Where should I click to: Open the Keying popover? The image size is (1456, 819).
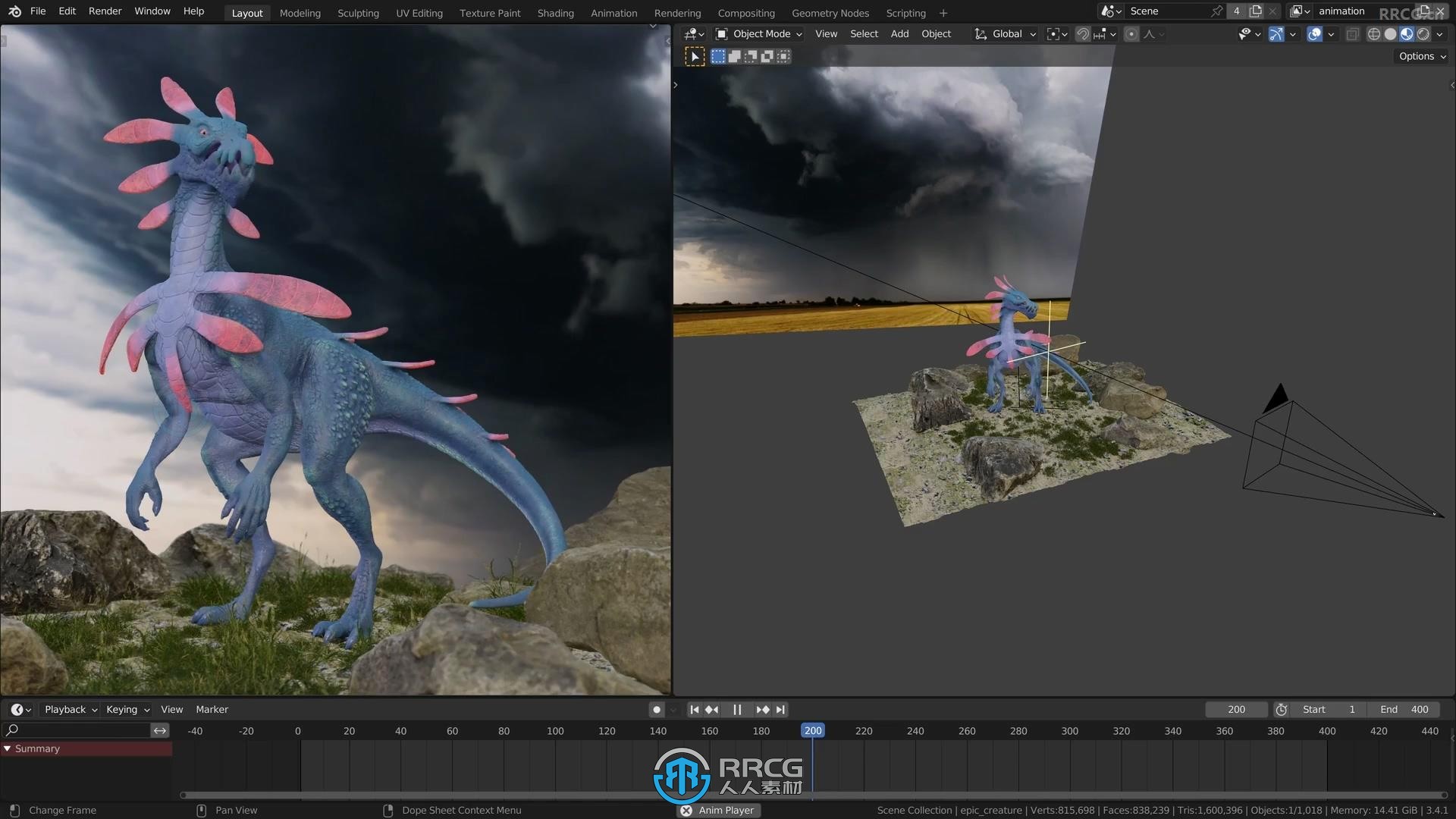pos(127,710)
